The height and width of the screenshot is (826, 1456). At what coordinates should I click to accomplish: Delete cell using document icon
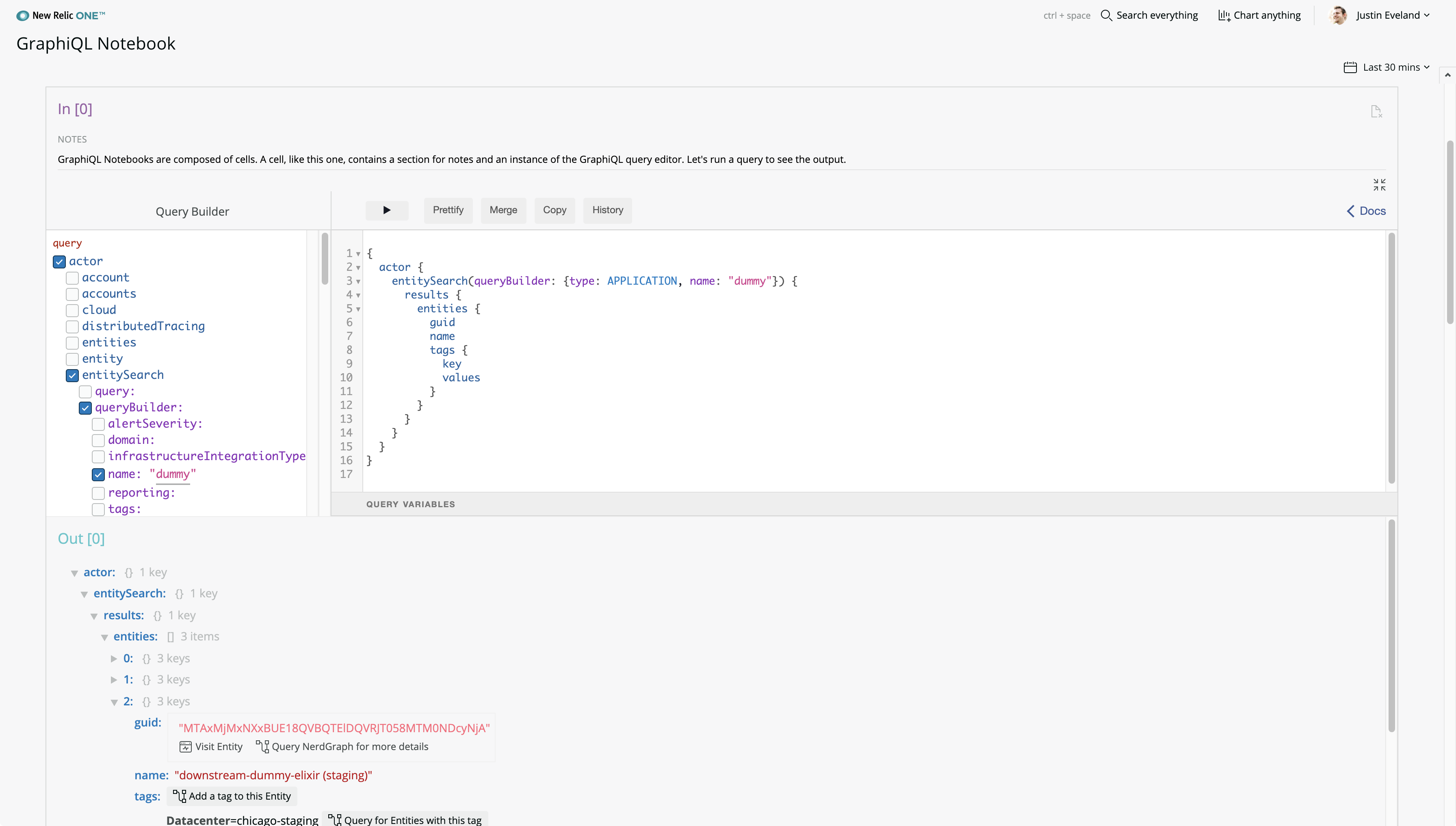pyautogui.click(x=1376, y=111)
